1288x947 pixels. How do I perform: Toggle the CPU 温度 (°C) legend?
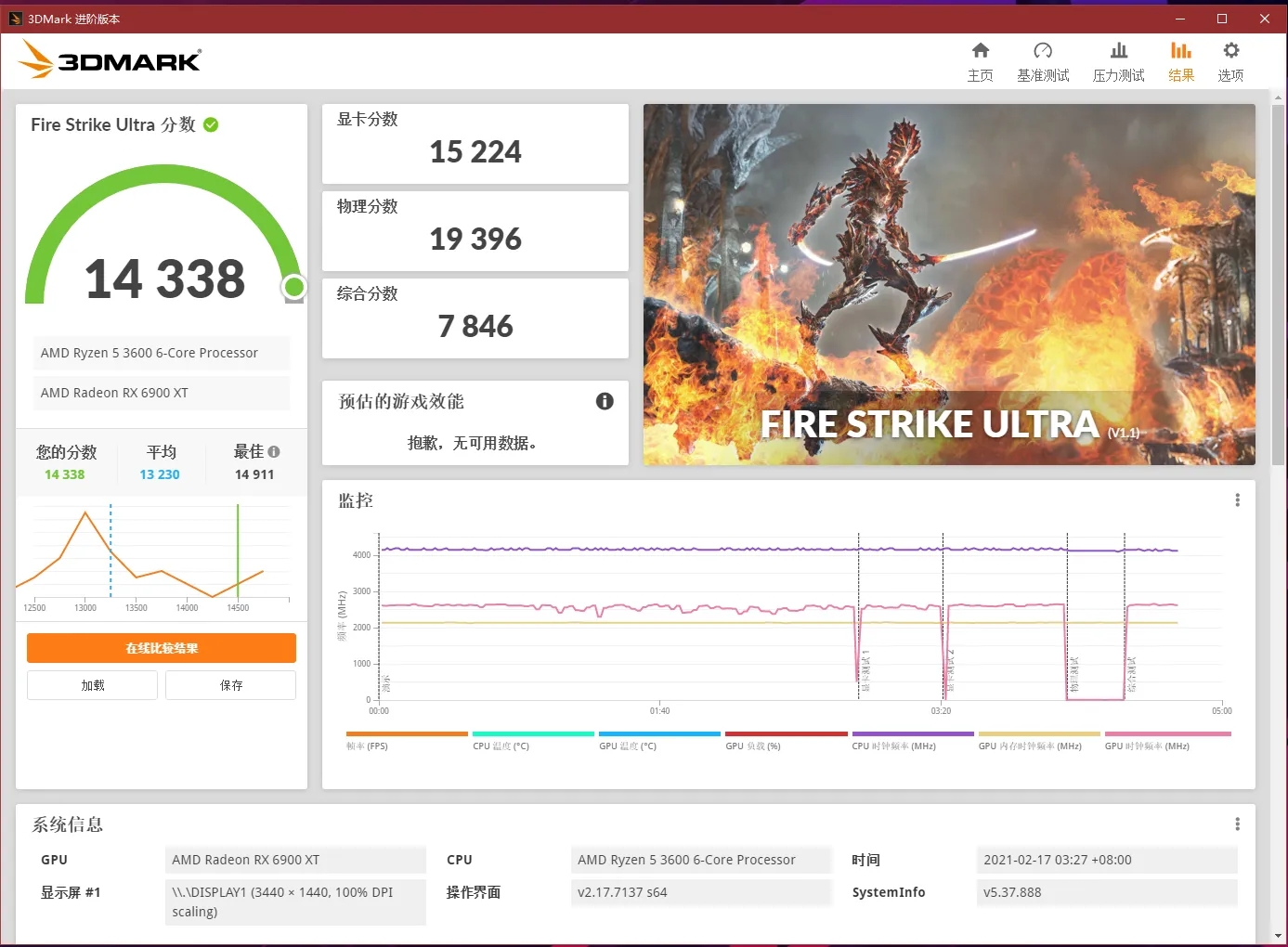(533, 741)
